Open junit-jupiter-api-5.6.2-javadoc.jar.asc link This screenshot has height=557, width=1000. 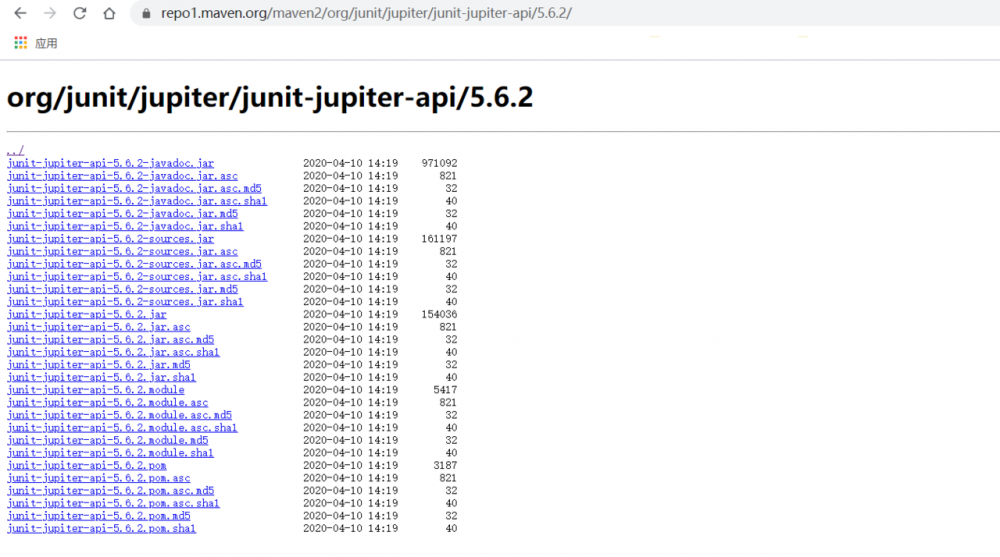122,176
